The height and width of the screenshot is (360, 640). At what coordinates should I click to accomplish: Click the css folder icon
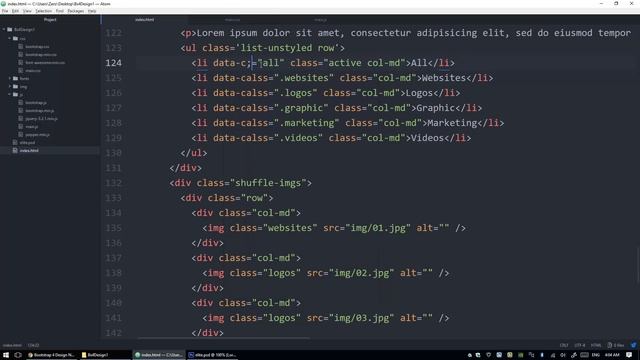pyautogui.click(x=15, y=38)
